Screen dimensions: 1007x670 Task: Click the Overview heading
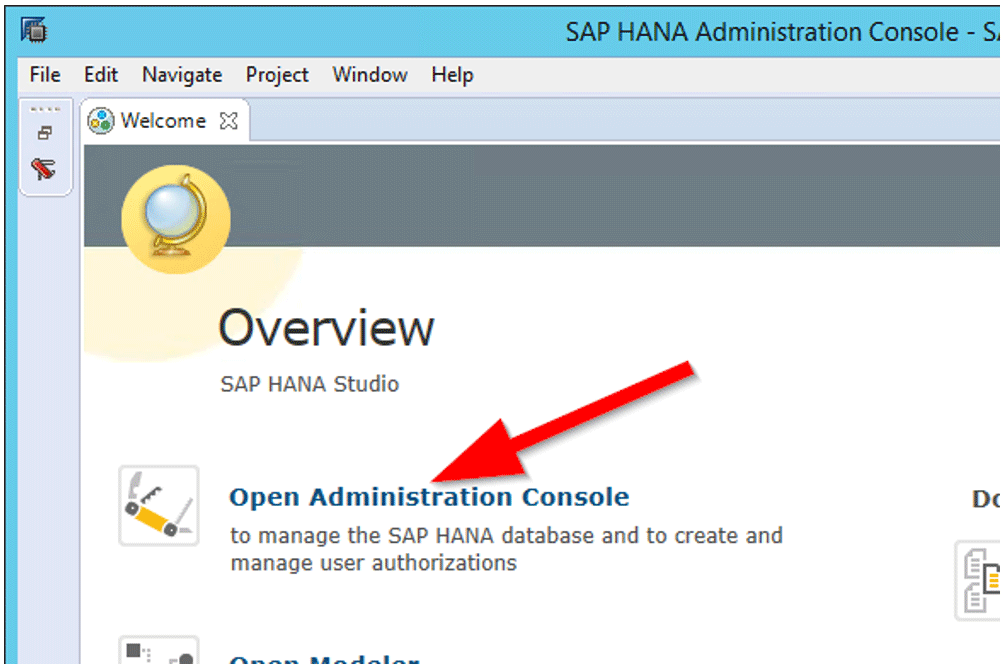click(x=326, y=328)
